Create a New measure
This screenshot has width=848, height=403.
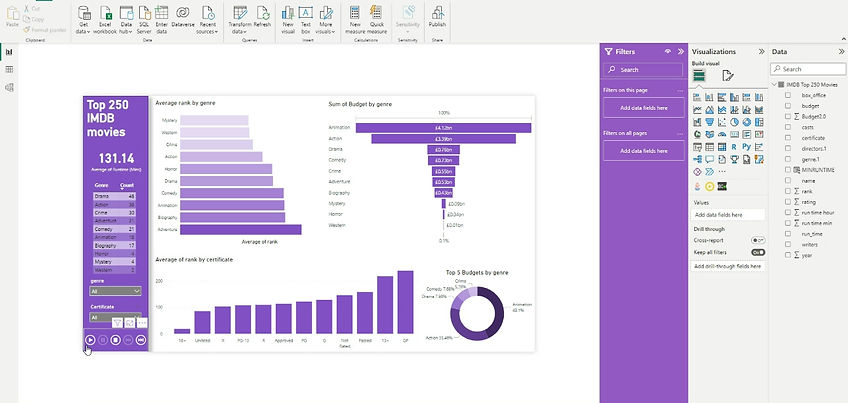click(355, 20)
